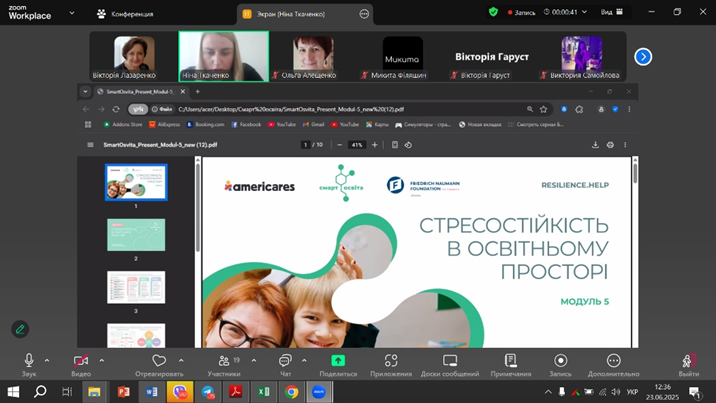Turn on camera with the Видео button
The image size is (716, 403).
pos(81,365)
